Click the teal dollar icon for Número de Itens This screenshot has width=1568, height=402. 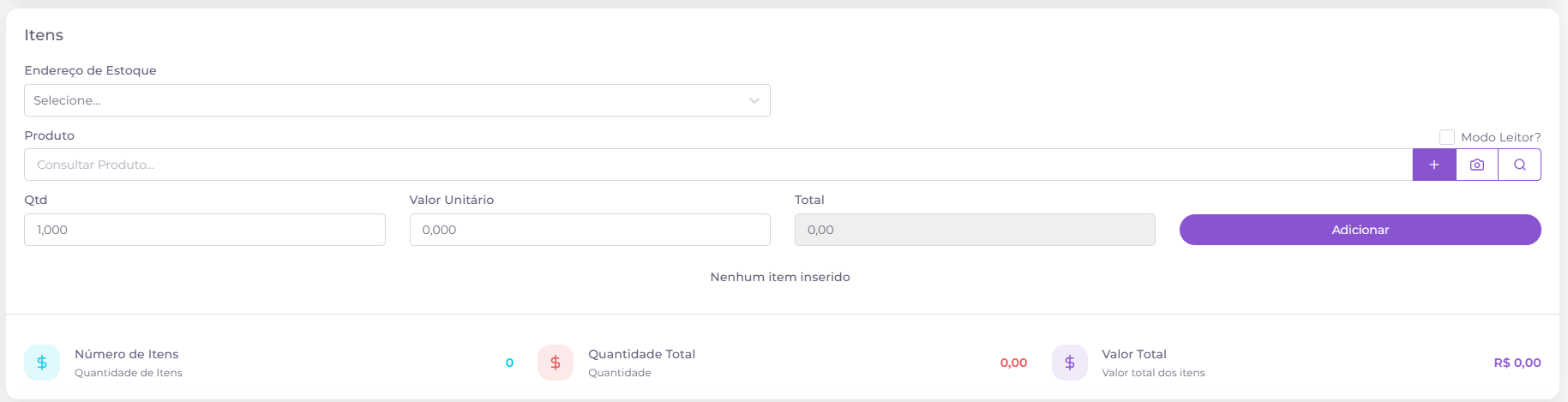point(42,363)
